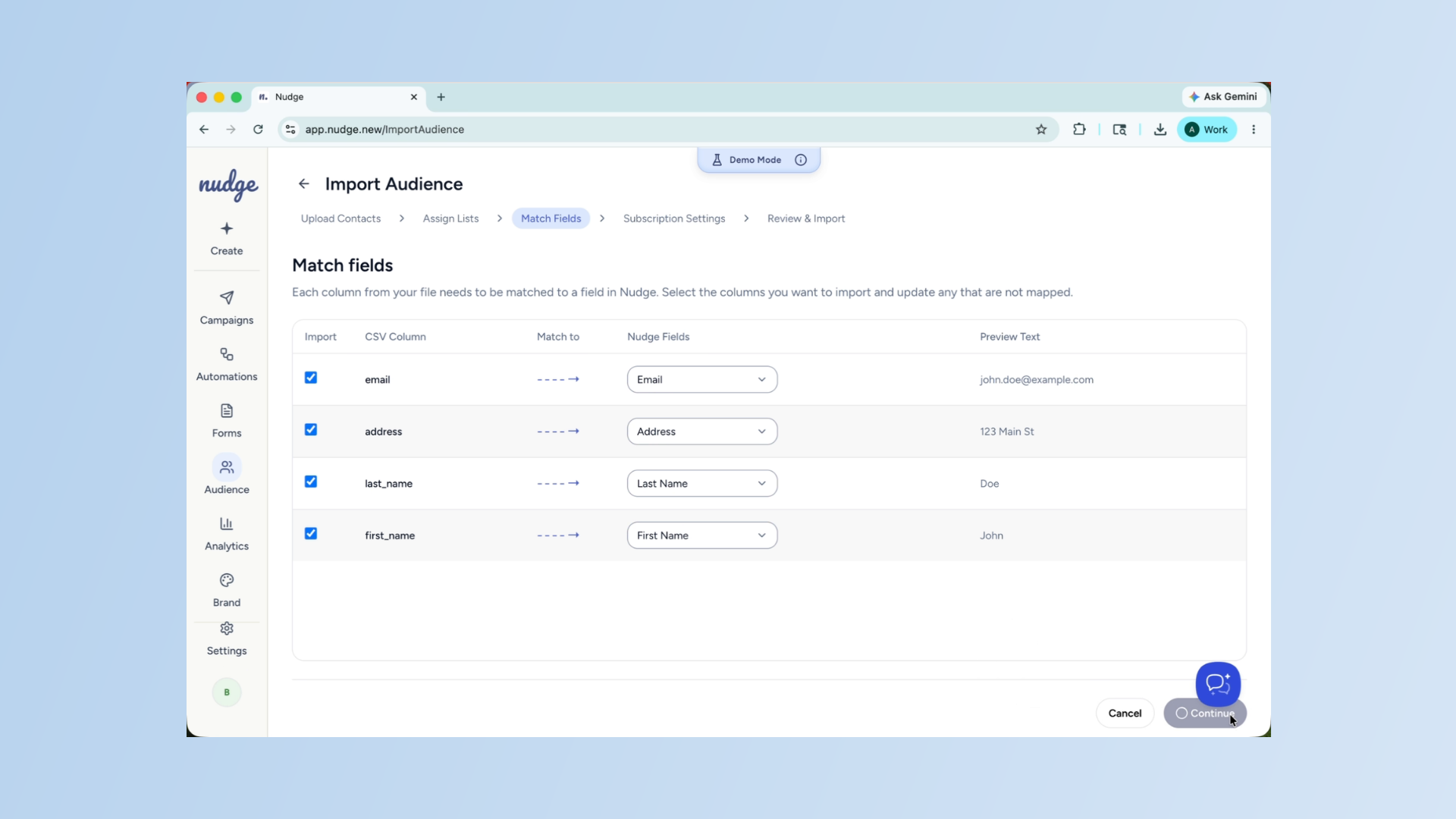Open Analytics bar chart icon
Image resolution: width=1456 pixels, height=819 pixels.
227,524
